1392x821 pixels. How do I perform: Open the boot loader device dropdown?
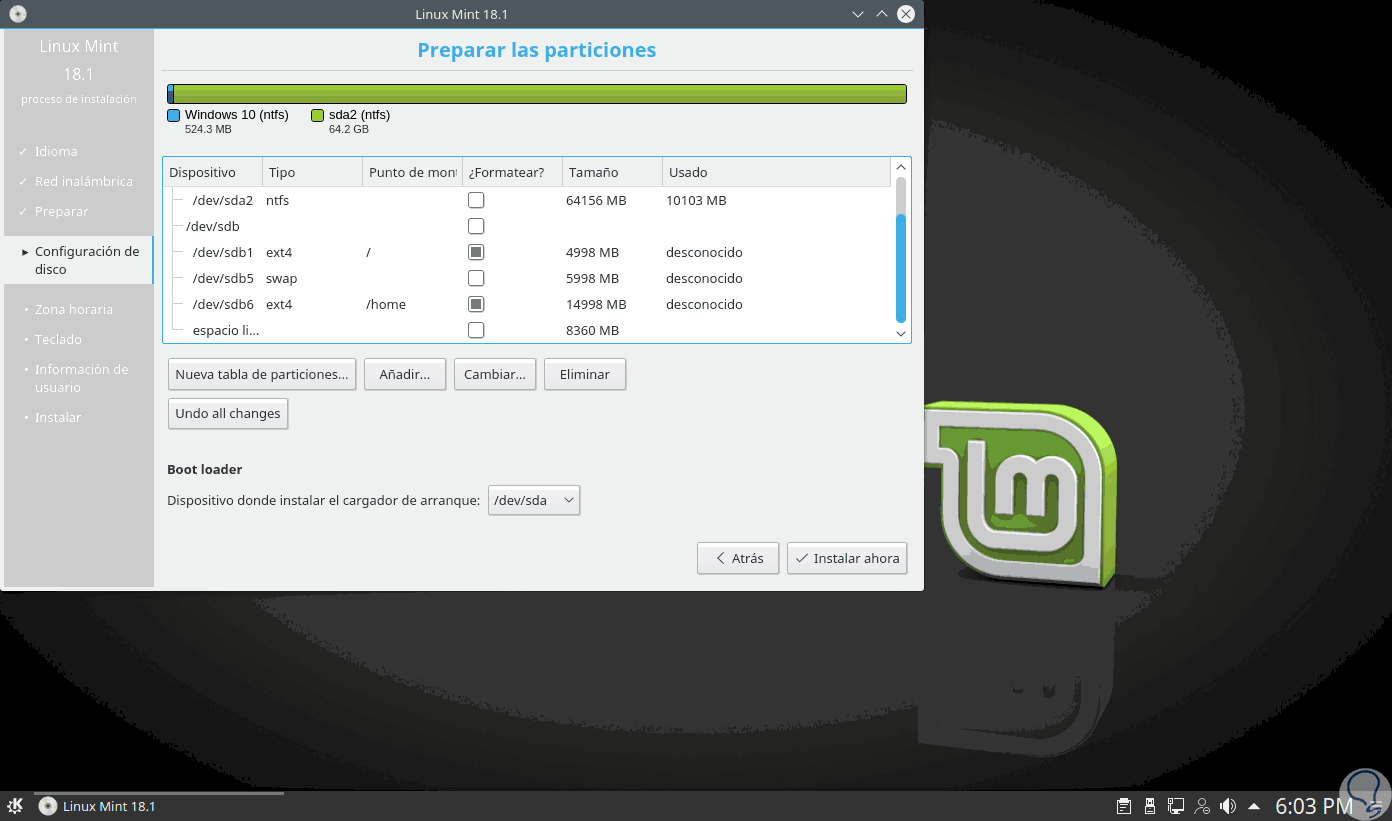click(534, 500)
